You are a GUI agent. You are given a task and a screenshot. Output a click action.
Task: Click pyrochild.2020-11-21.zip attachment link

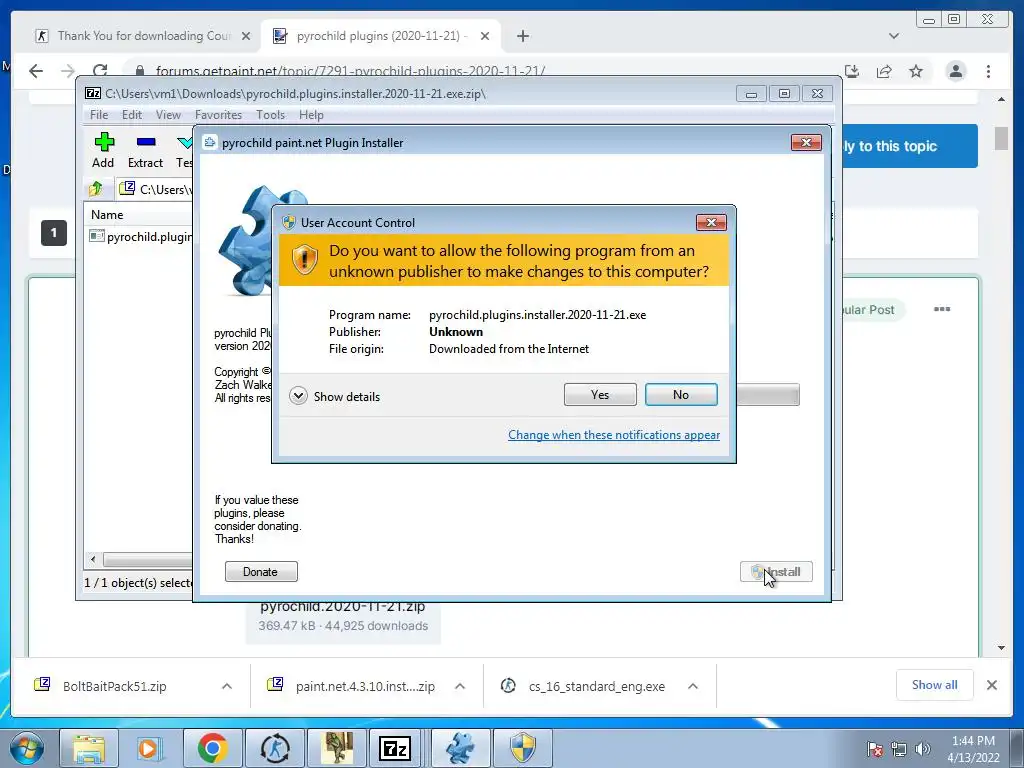(342, 607)
